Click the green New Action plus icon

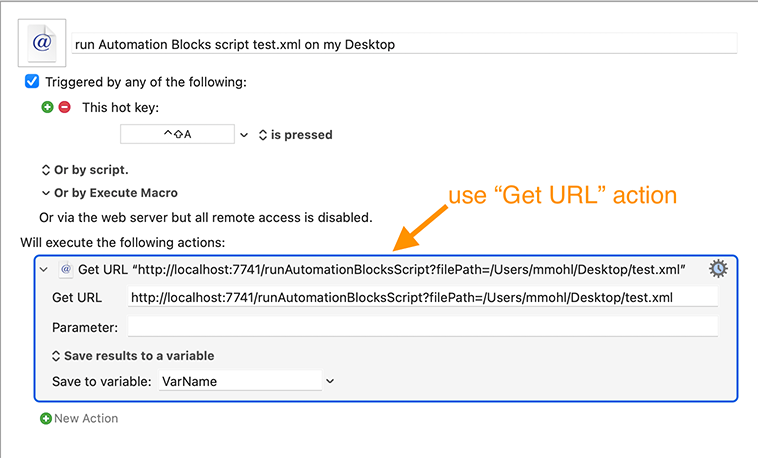(x=46, y=418)
